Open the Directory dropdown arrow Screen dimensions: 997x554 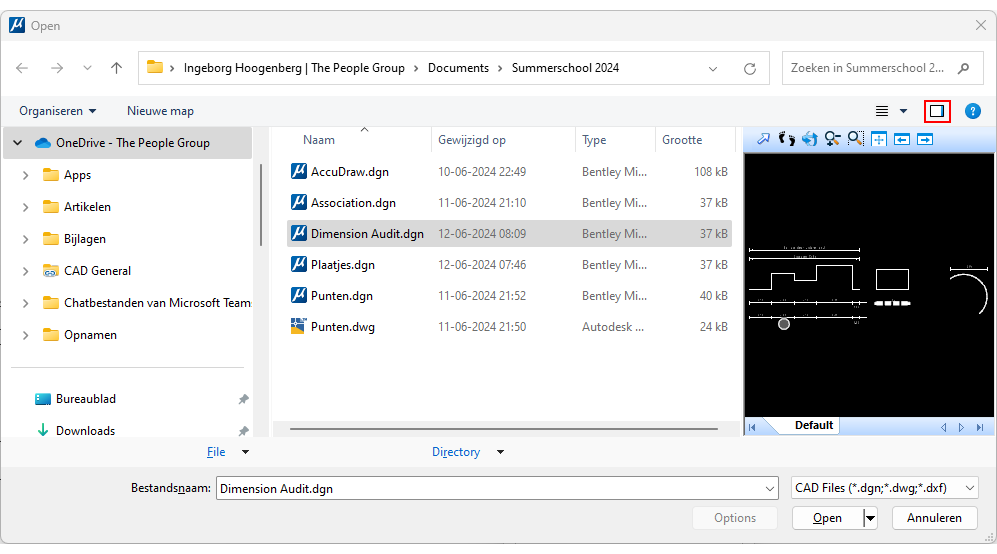coord(500,452)
